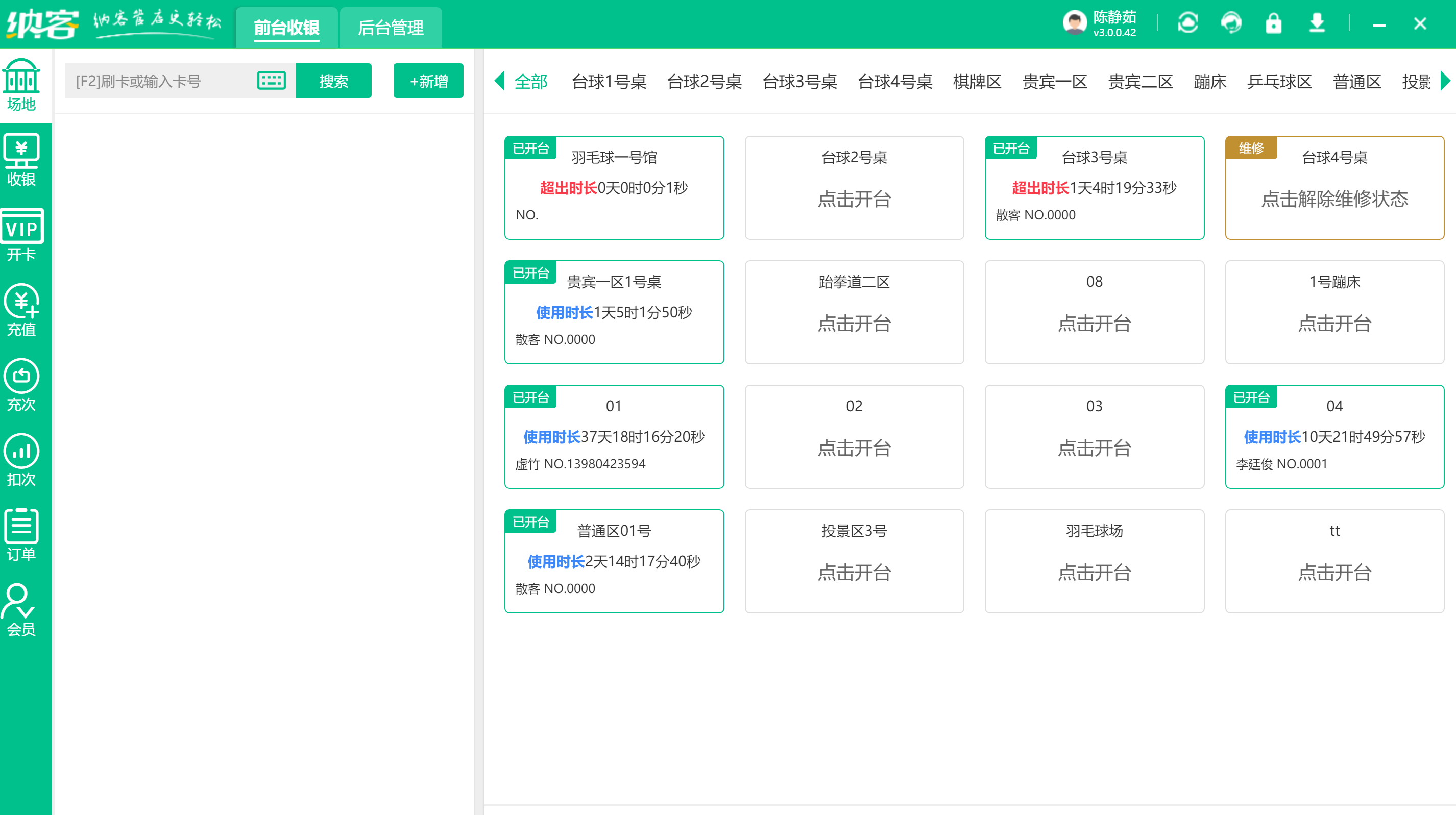Filter venues by 贵宾一区 tab

click(1055, 81)
